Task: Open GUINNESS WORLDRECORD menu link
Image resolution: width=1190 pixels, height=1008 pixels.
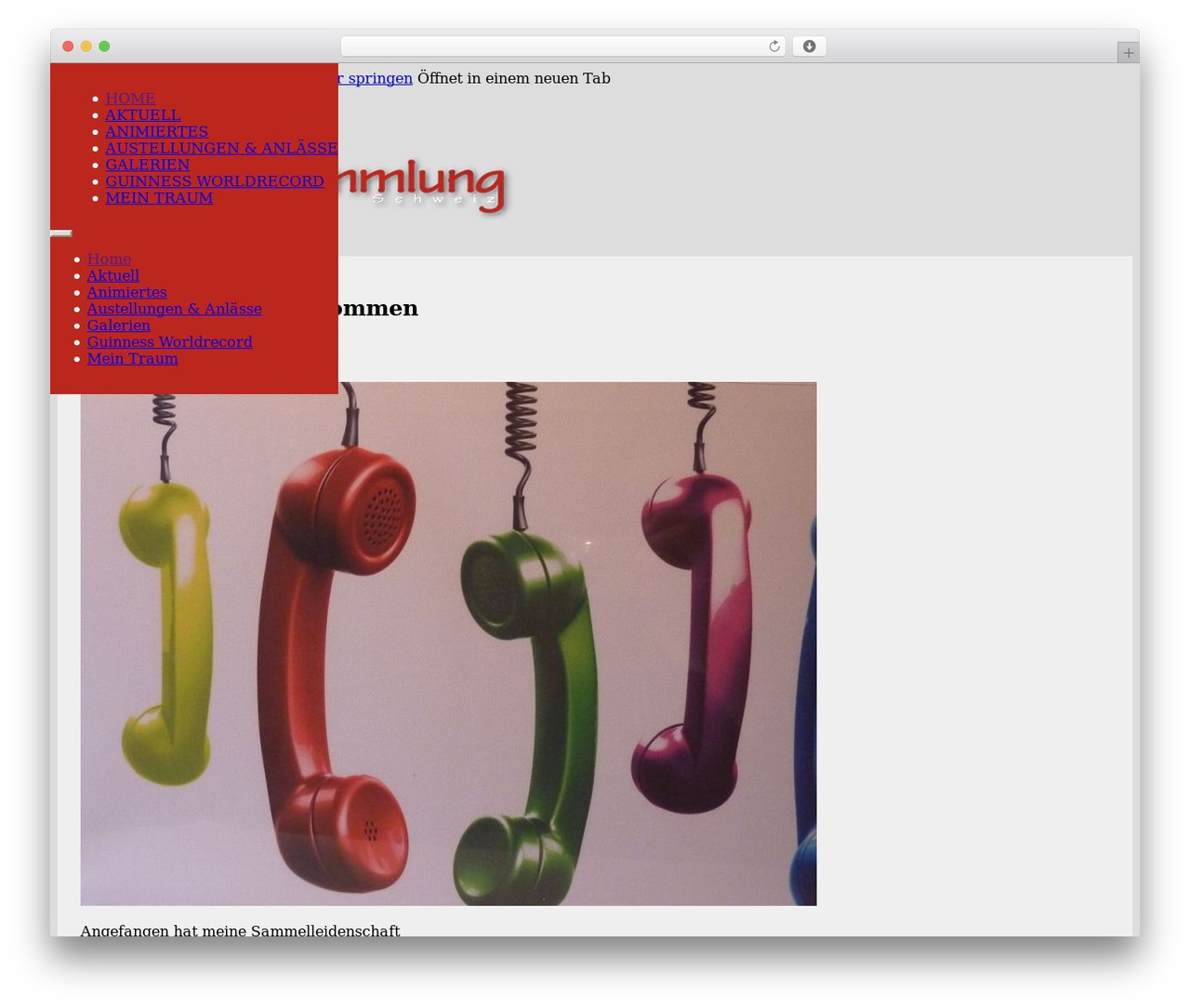Action: pos(215,181)
